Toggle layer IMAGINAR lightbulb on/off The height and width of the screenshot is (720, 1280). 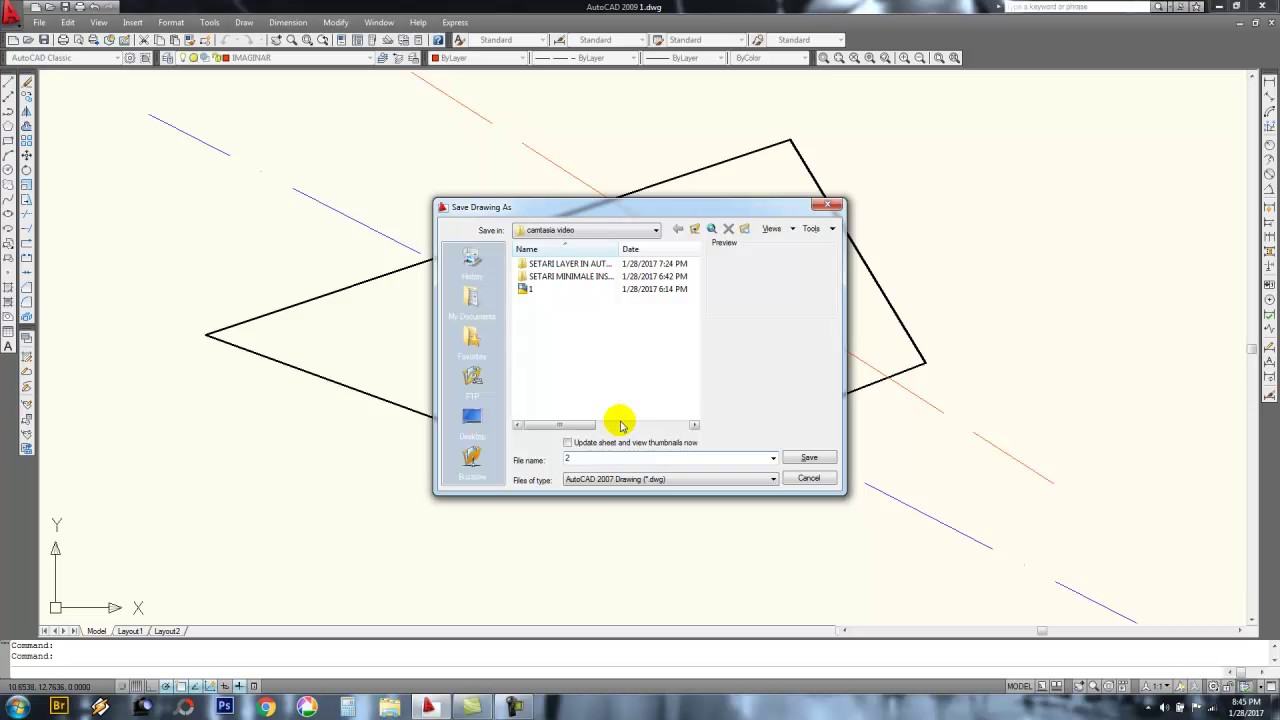183,58
